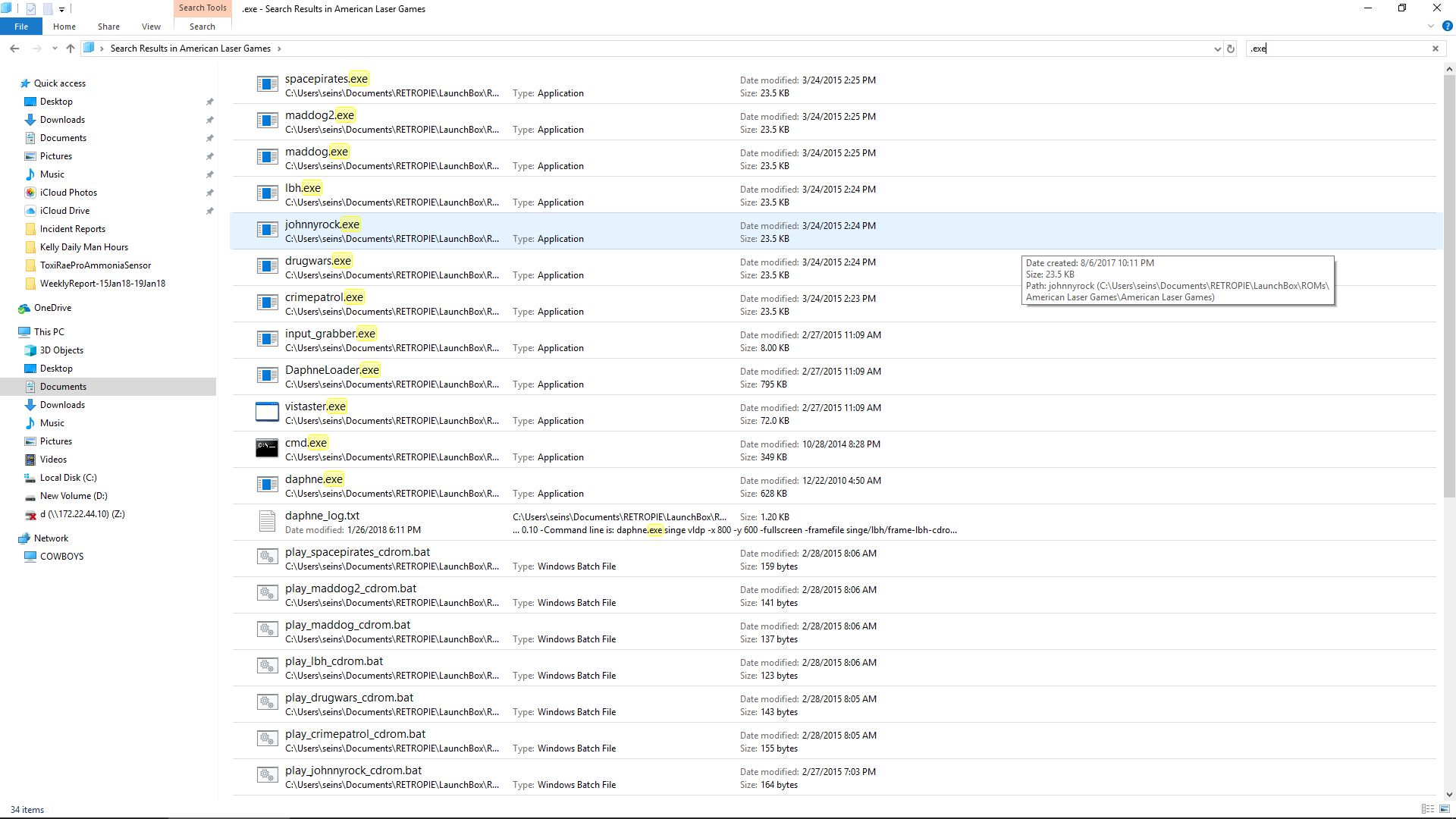The height and width of the screenshot is (819, 1456).
Task: Select iCloud Drive in Quick access
Action: (64, 211)
